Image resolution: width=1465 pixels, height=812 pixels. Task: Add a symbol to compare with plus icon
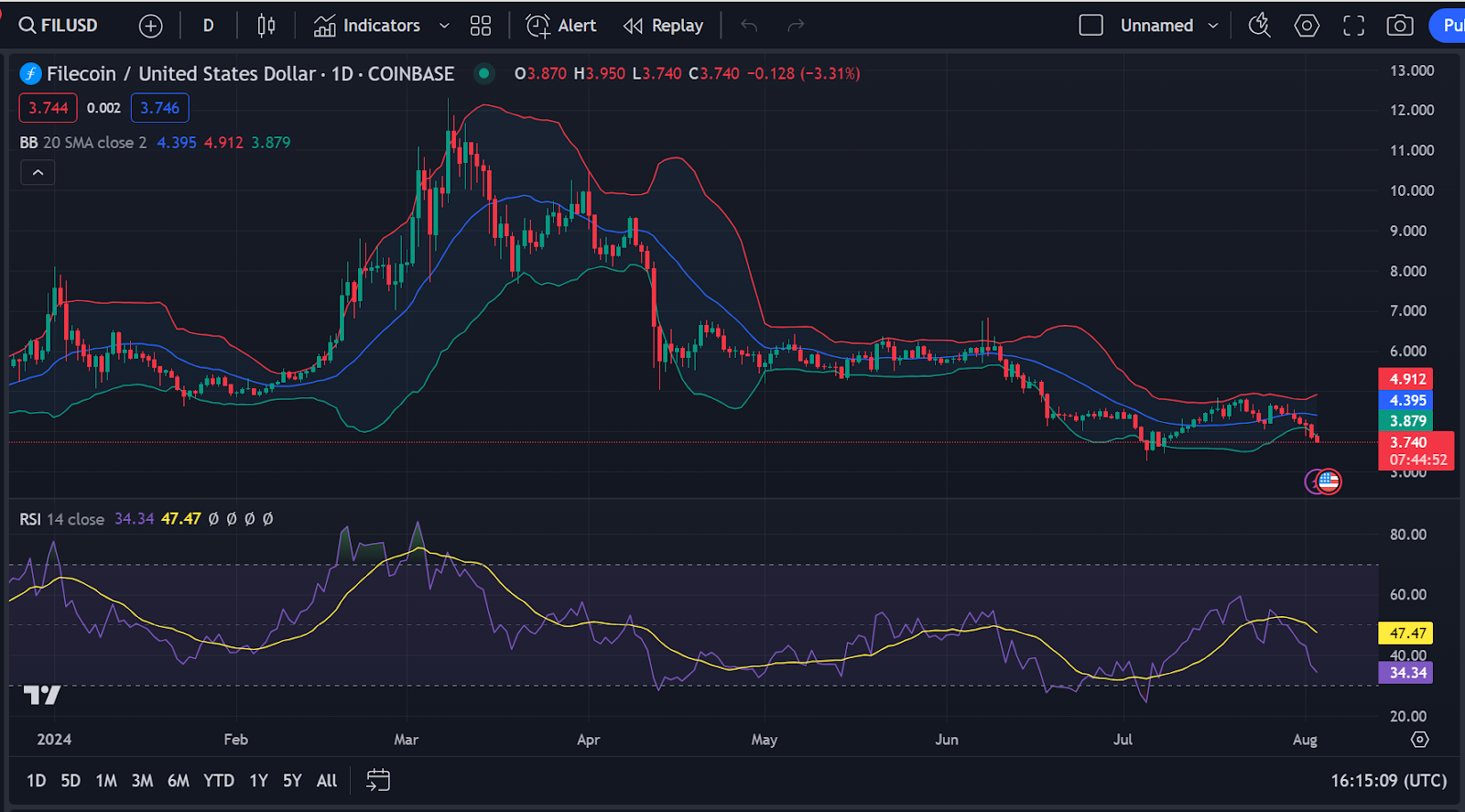coord(150,26)
